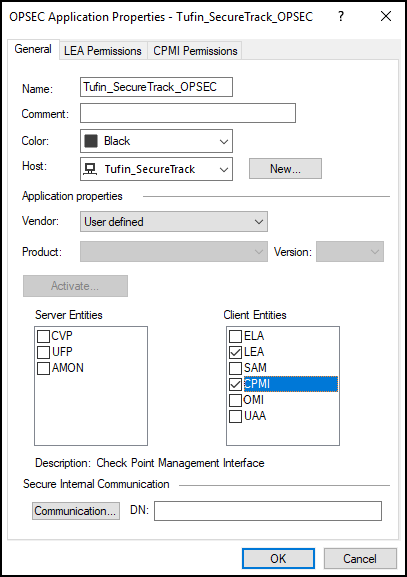Click the Description text Check Point Management Interface
407x577 pixels.
point(180,463)
